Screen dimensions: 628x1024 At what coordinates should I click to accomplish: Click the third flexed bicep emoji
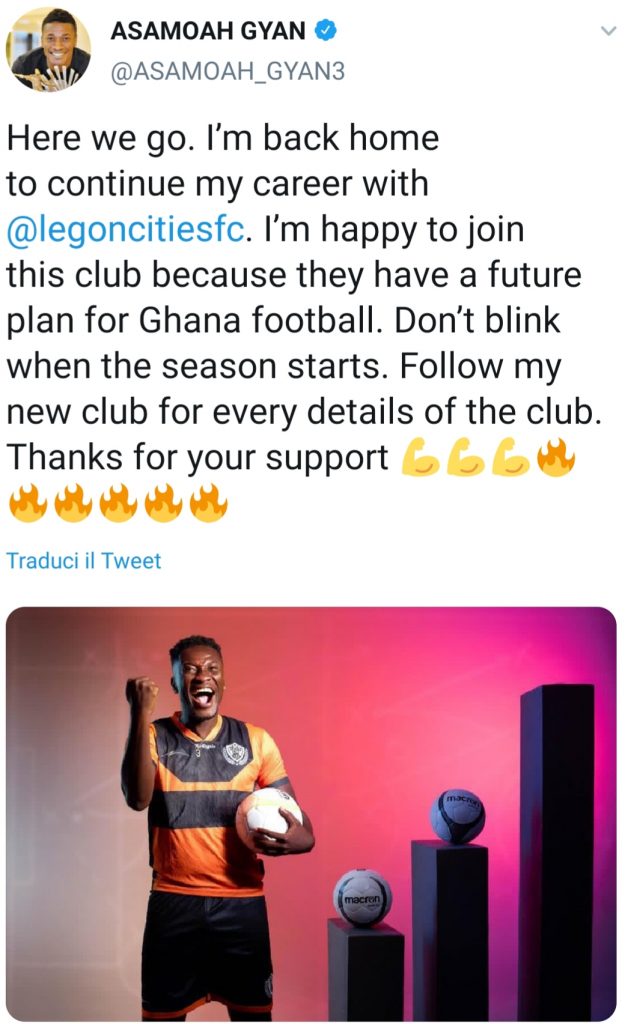[x=510, y=458]
